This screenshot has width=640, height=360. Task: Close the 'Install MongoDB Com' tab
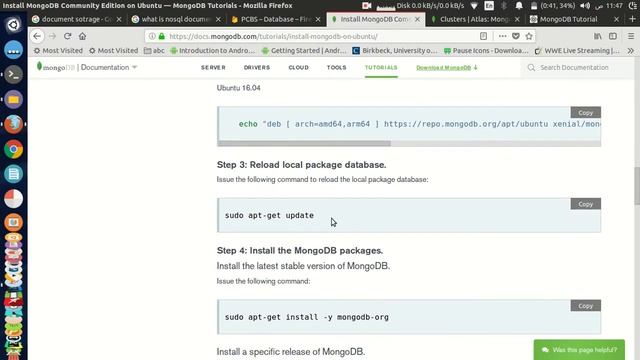click(417, 19)
